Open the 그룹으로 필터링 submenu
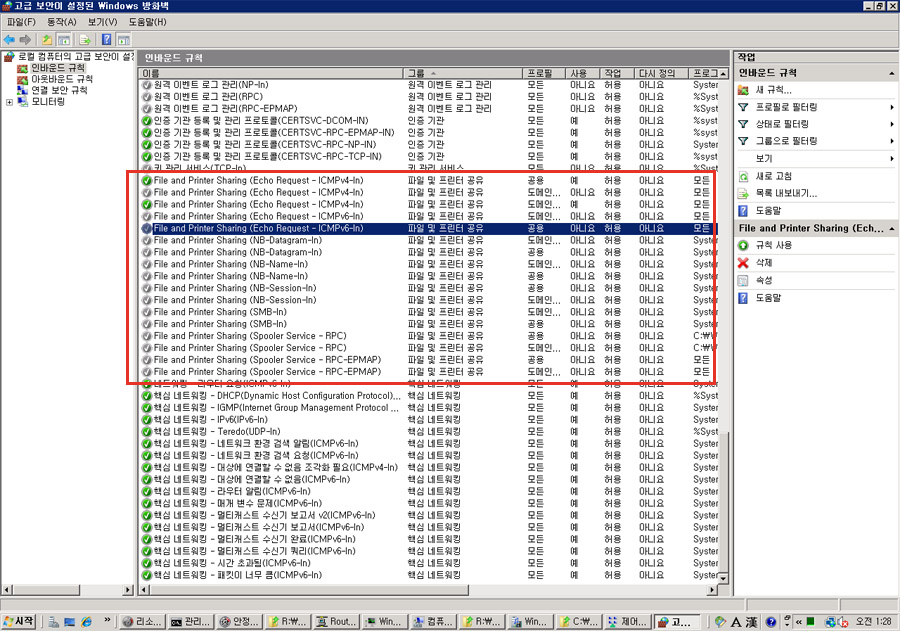 [x=786, y=141]
